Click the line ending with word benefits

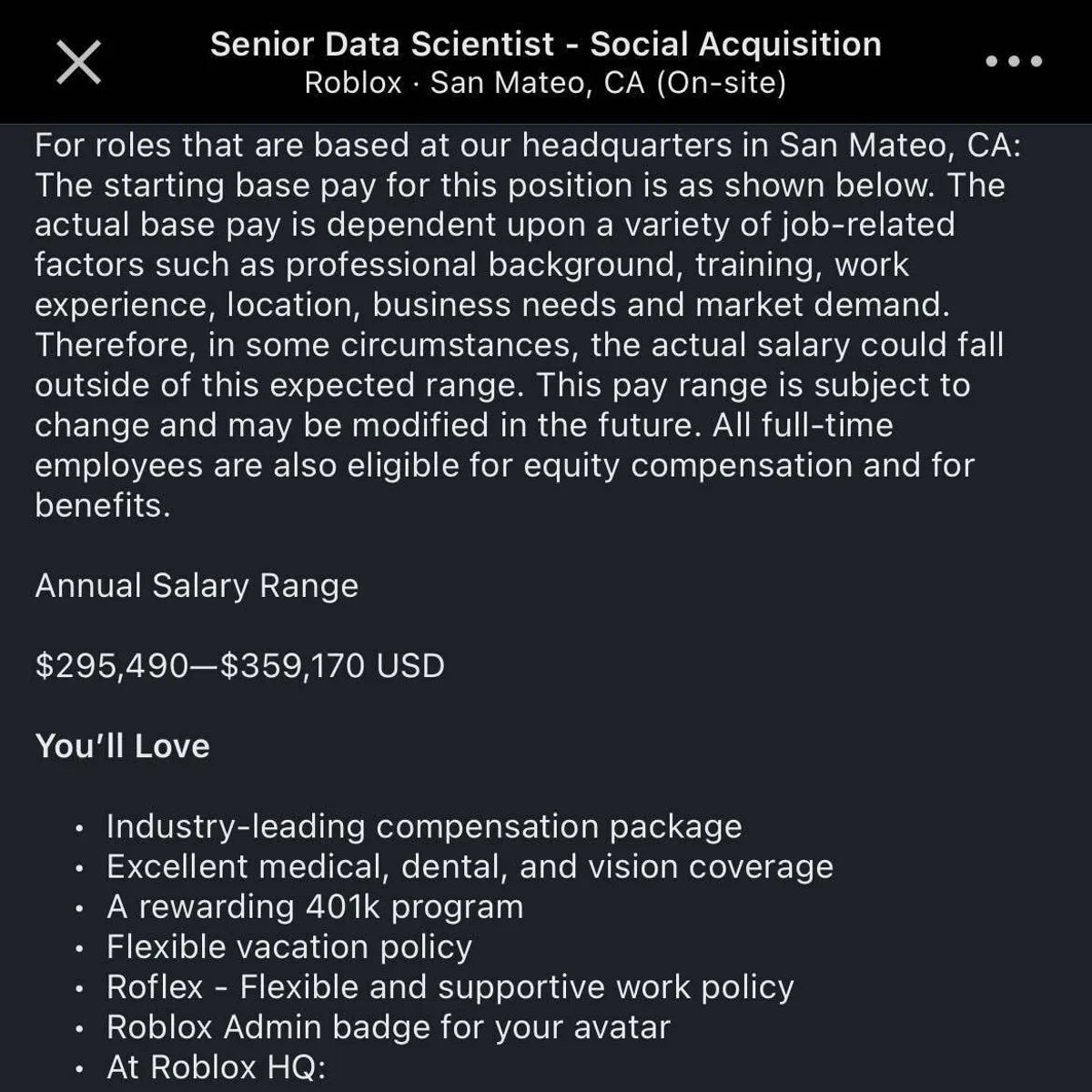(103, 505)
